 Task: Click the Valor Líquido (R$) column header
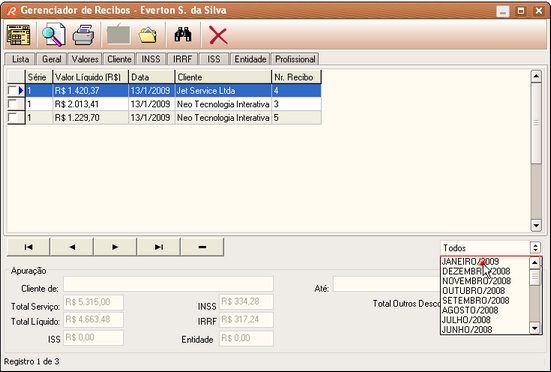91,77
